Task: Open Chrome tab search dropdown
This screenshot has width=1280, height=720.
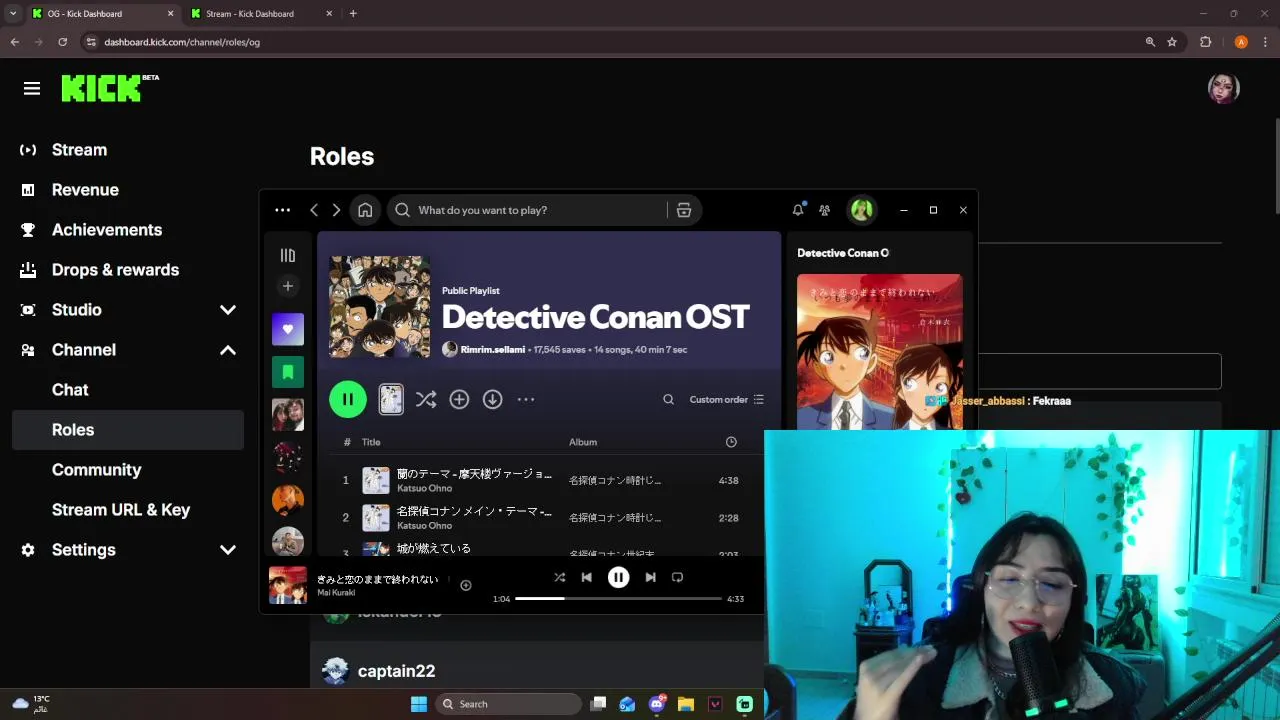Action: [x=12, y=13]
